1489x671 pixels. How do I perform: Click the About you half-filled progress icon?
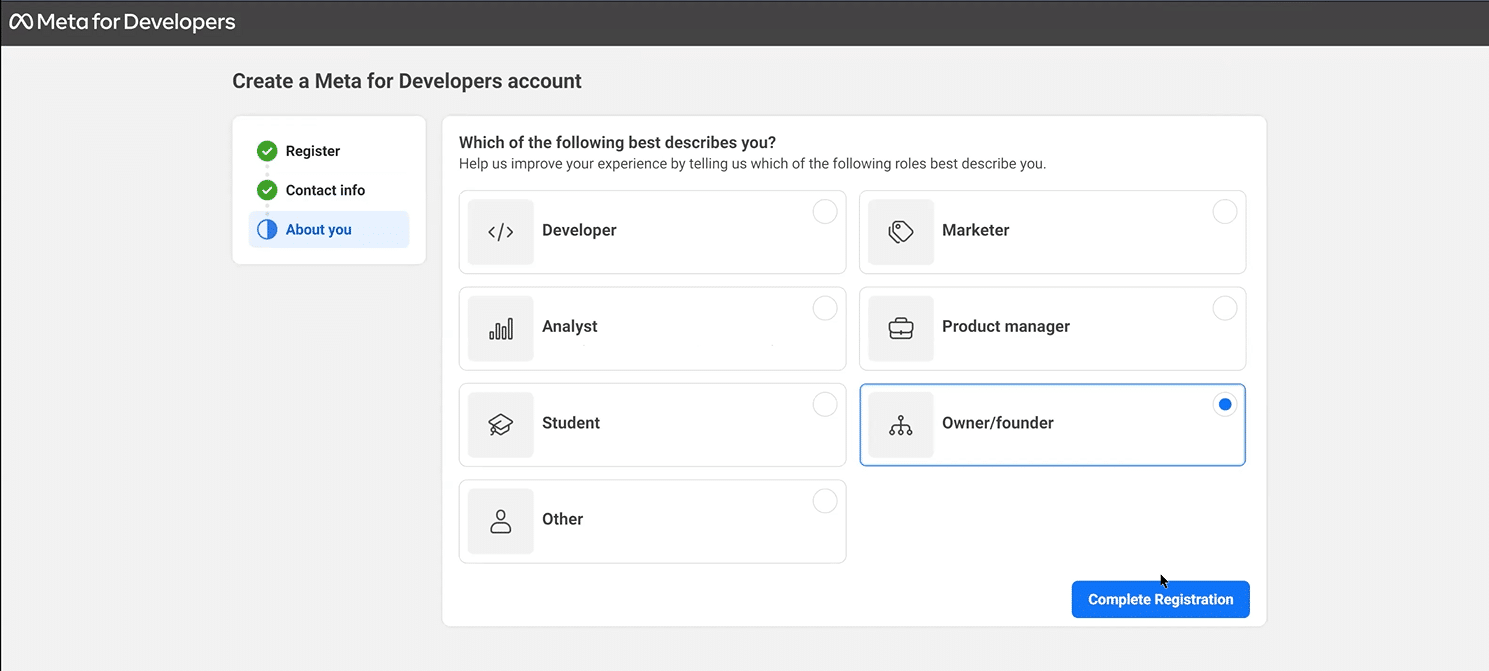(267, 229)
